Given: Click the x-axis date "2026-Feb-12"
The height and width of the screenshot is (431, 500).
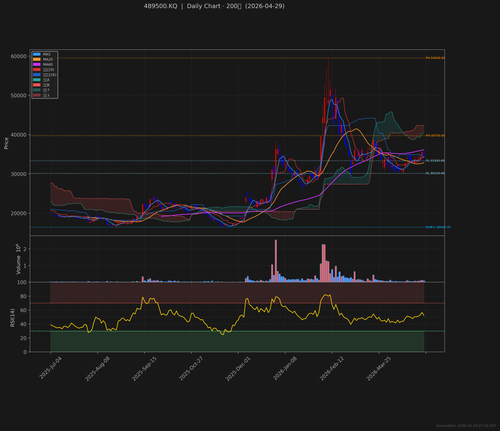Looking at the screenshot, I should tap(332, 368).
